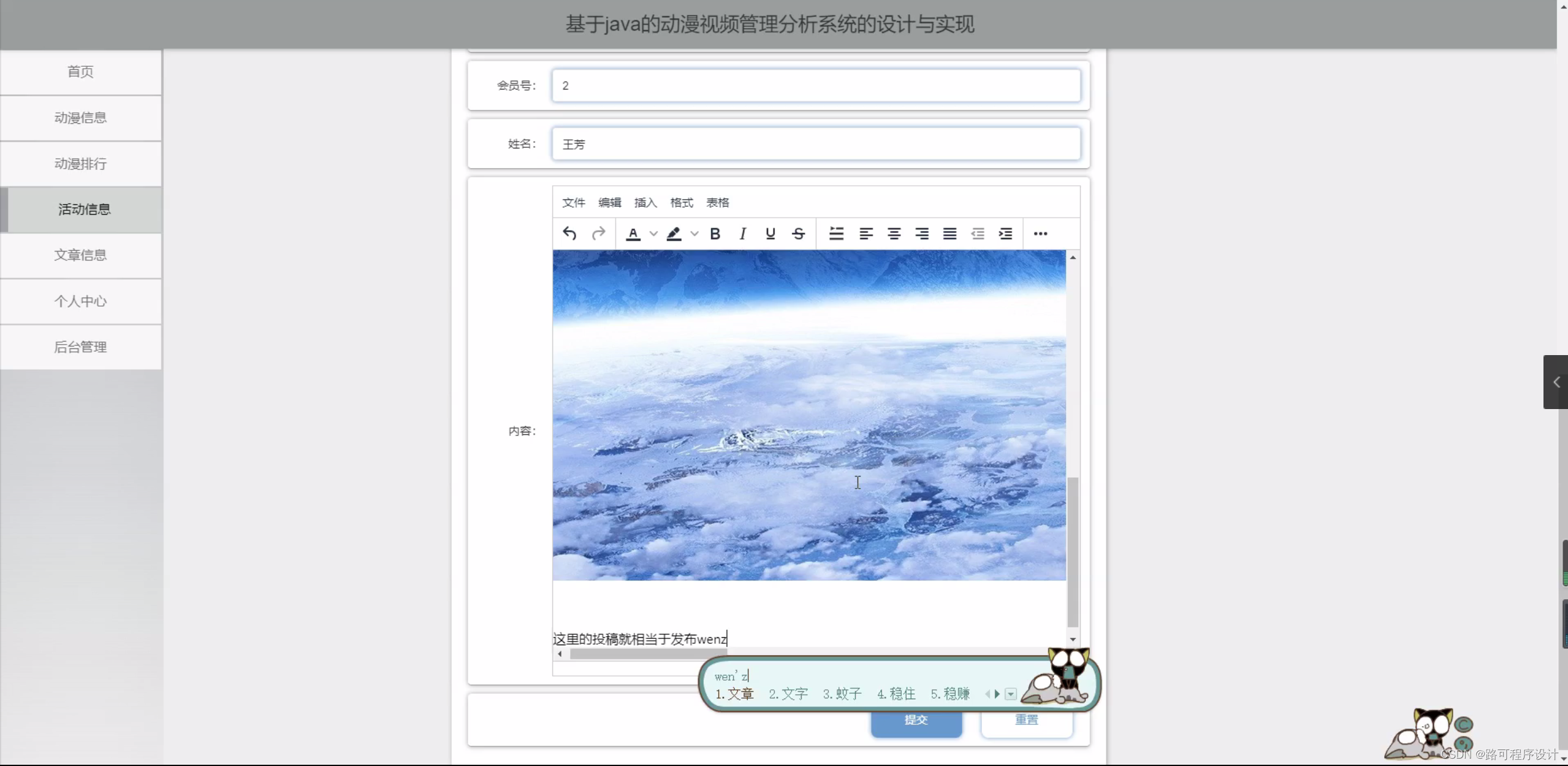Apply italic formatting to text

click(x=742, y=234)
